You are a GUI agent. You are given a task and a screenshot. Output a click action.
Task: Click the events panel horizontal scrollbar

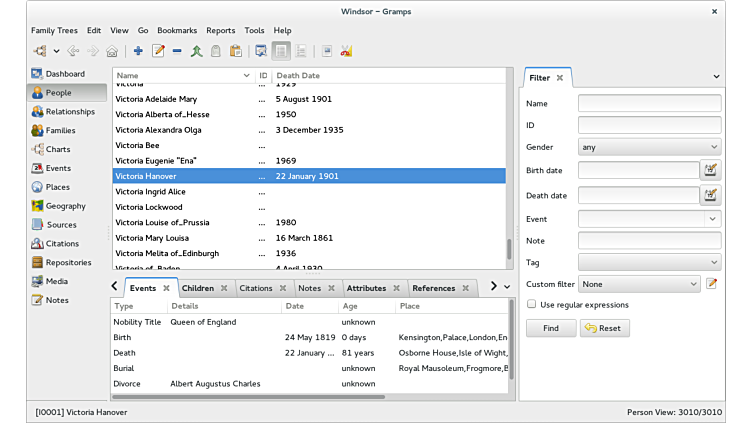[x=248, y=397]
